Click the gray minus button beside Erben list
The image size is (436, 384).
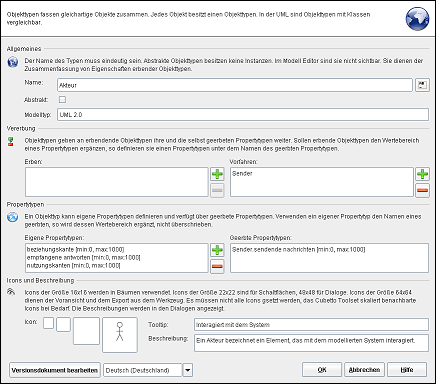(217, 190)
